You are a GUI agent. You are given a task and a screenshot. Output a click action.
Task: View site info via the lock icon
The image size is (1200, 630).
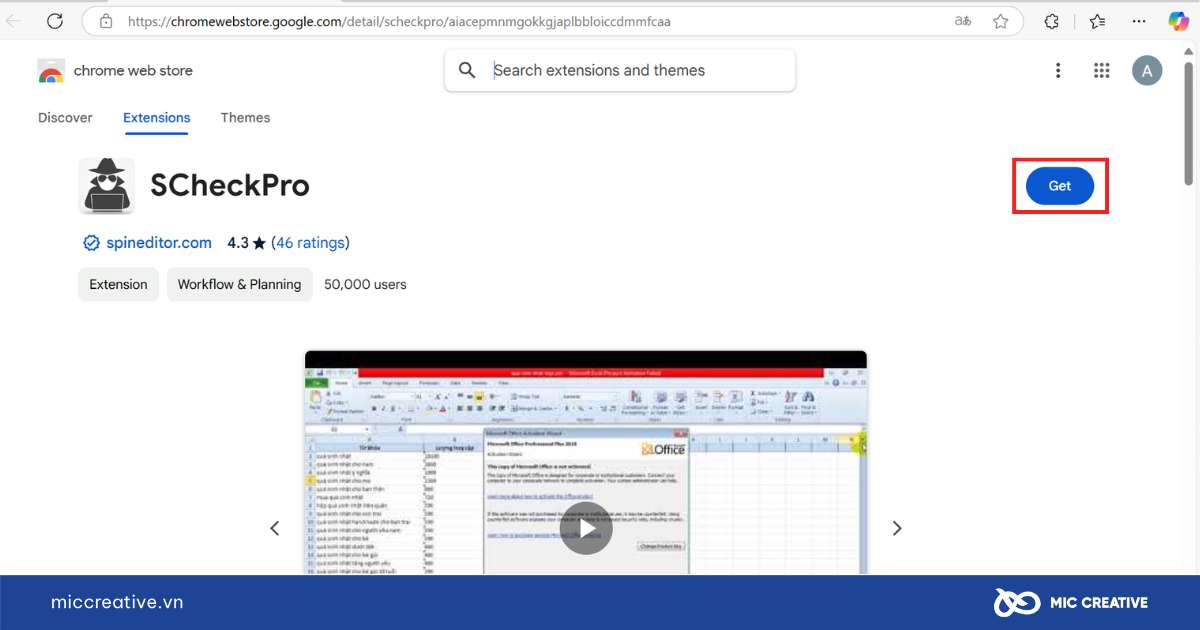(x=106, y=21)
